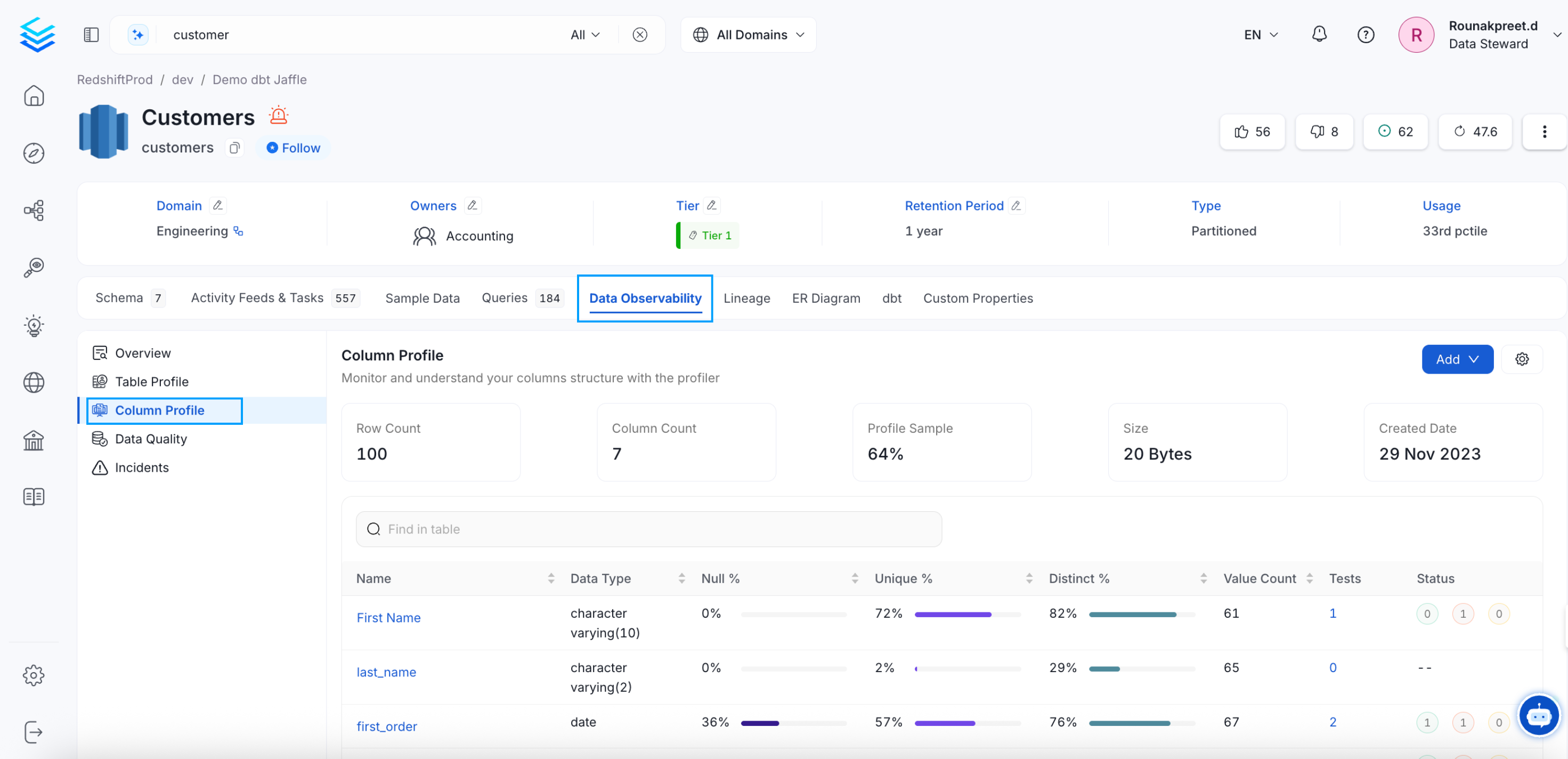Open the chatbot assistant icon
The width and height of the screenshot is (1568, 759).
point(1538,716)
